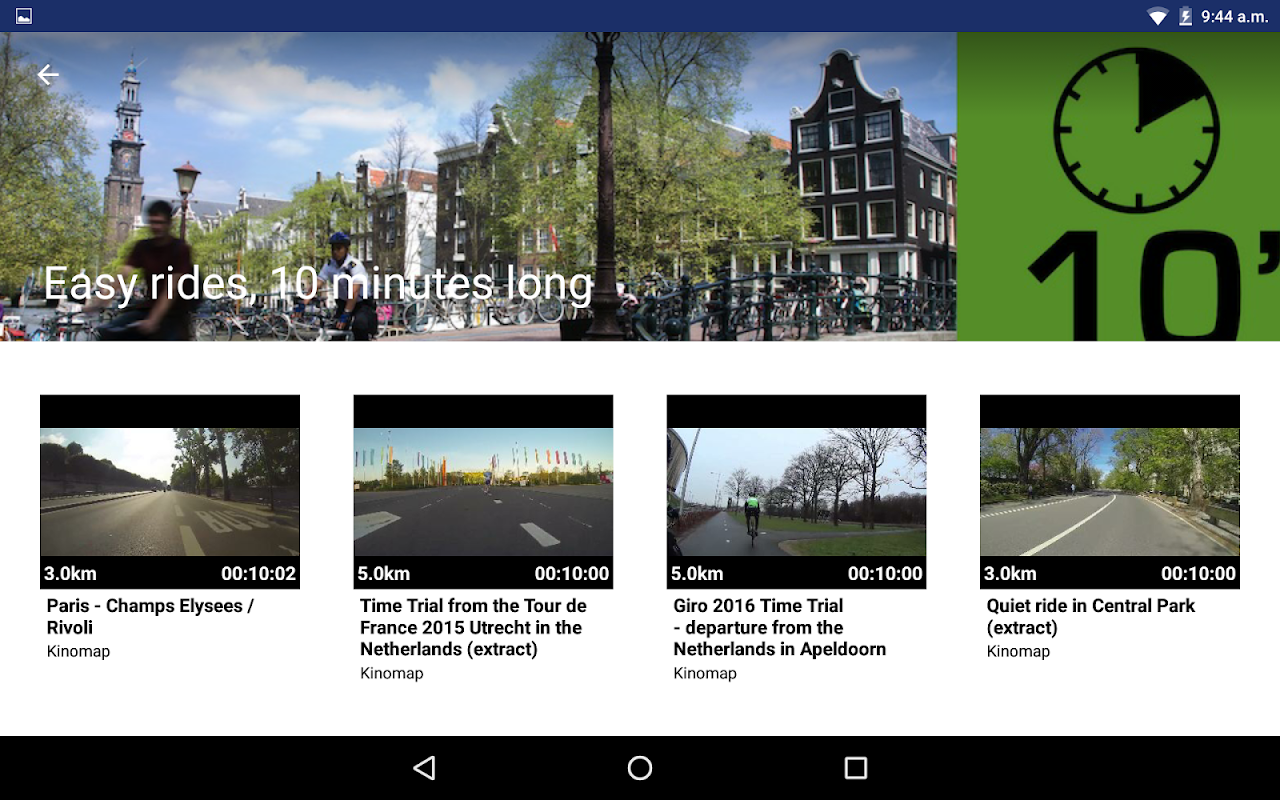The image size is (1280, 800).
Task: Select the 'Paris - Champs Elysees / Rivoli' title
Action: pos(150,617)
